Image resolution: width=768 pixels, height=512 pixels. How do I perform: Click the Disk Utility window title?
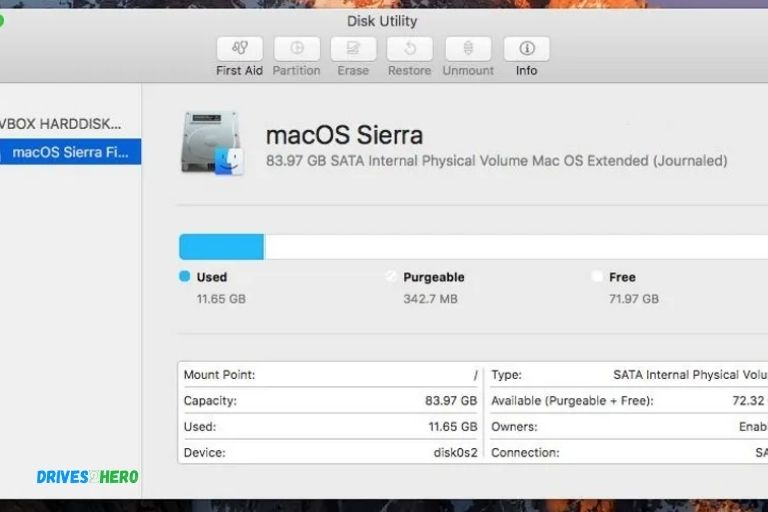(382, 21)
